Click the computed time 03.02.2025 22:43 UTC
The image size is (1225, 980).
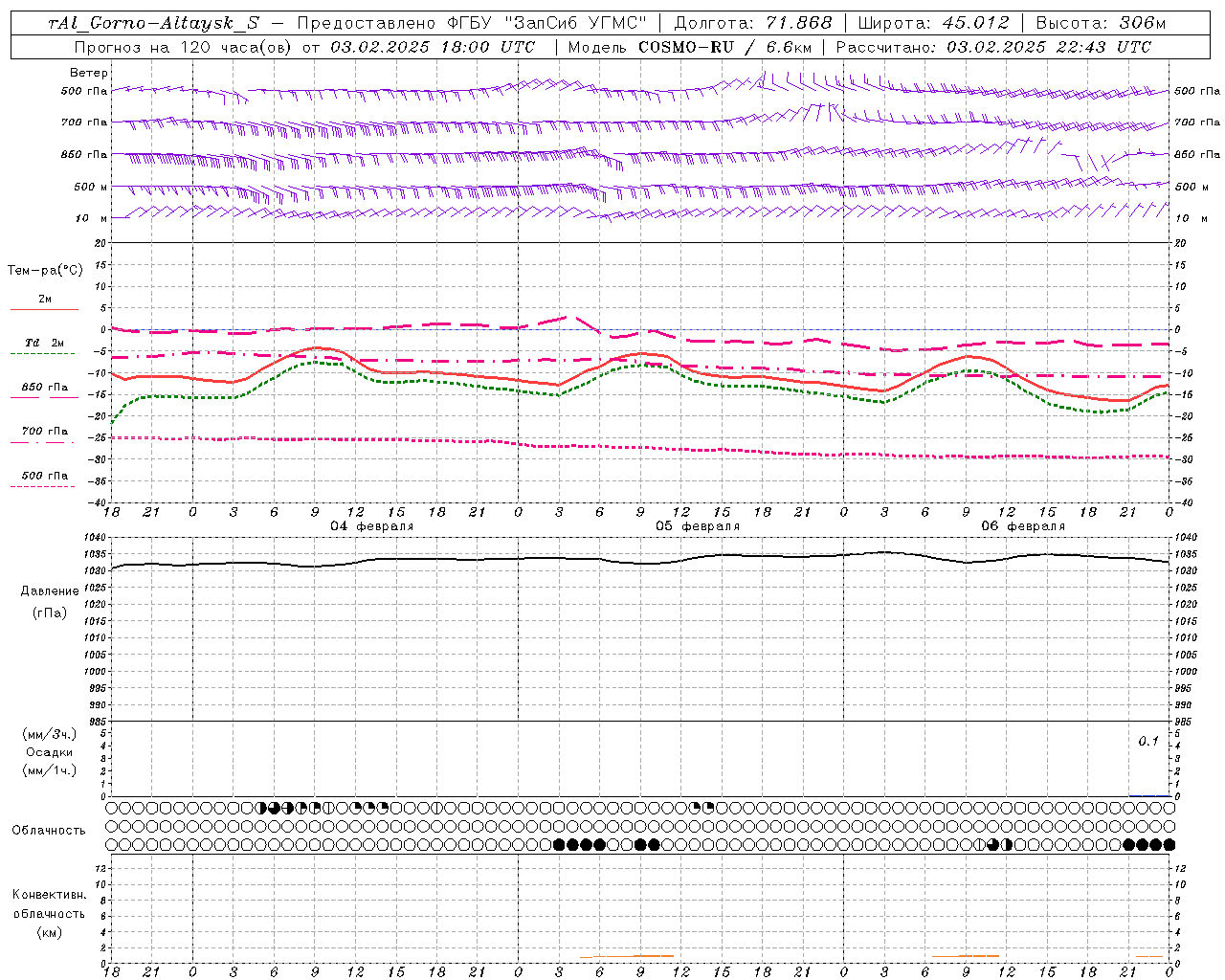[1049, 47]
